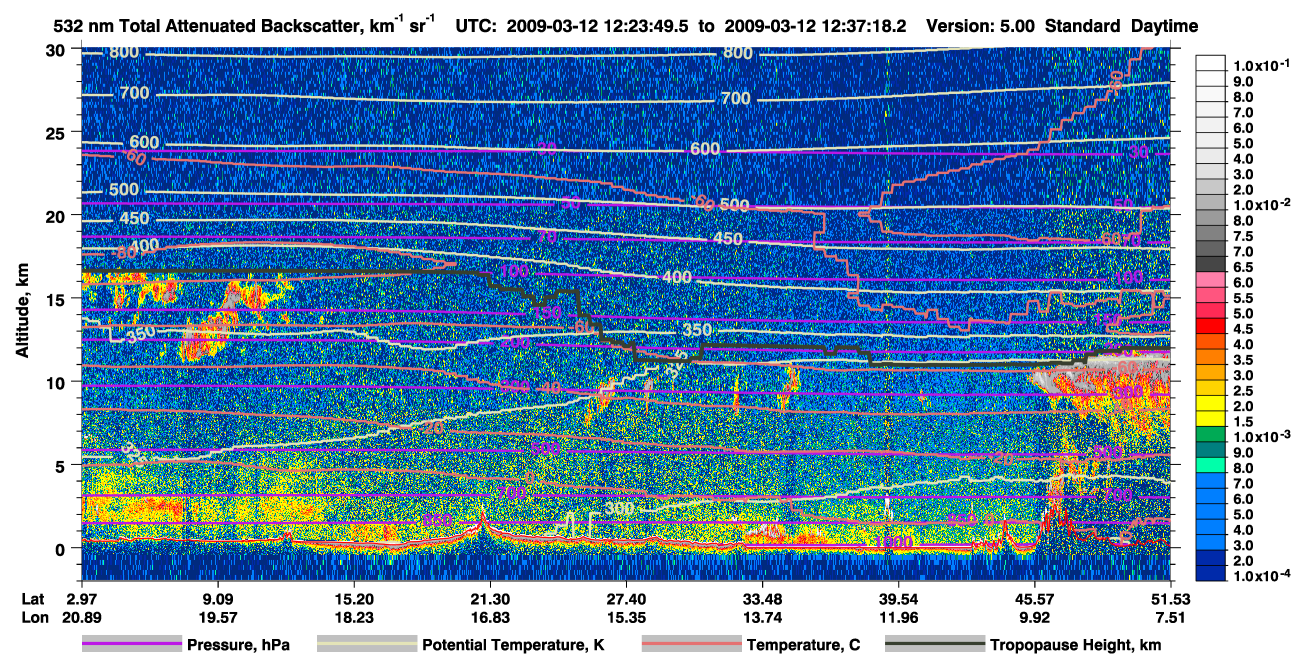Click the colorbar label 1.0x10-1

(1261, 65)
